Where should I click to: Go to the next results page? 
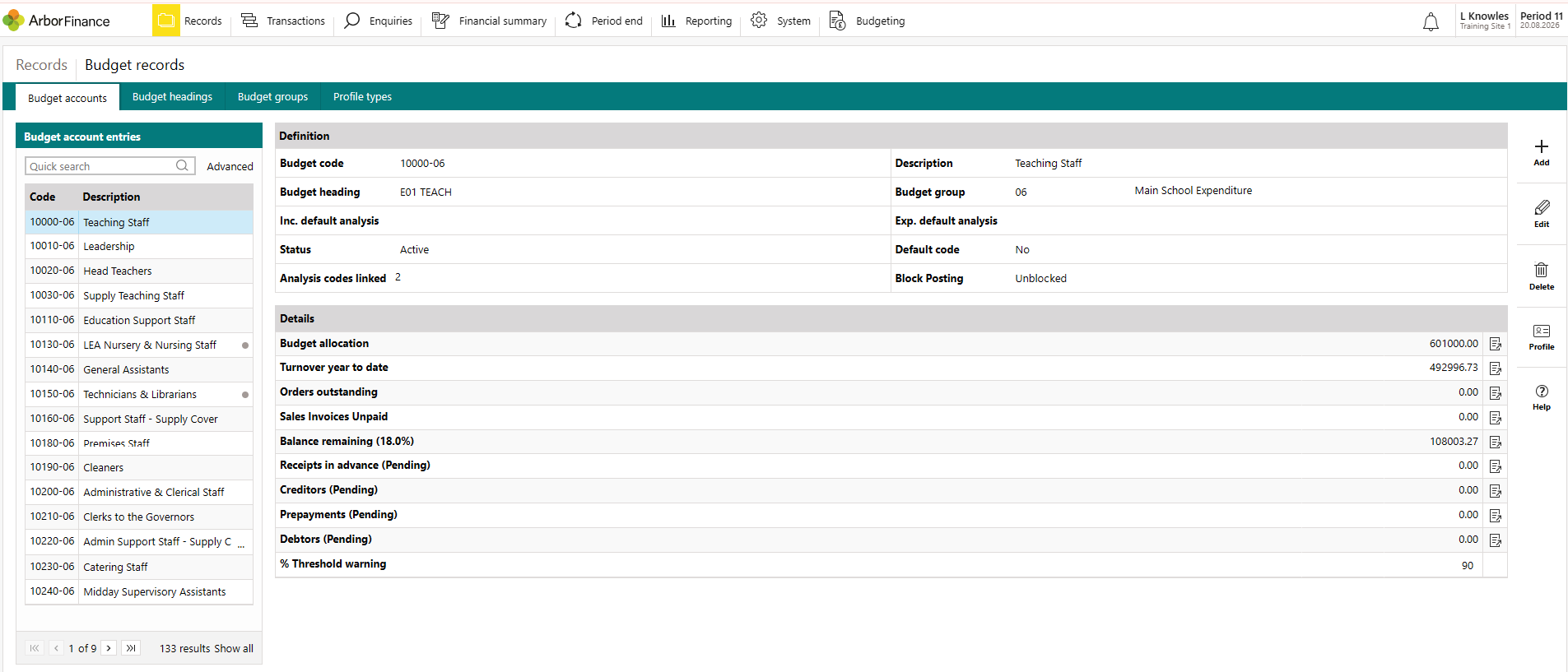(x=109, y=648)
